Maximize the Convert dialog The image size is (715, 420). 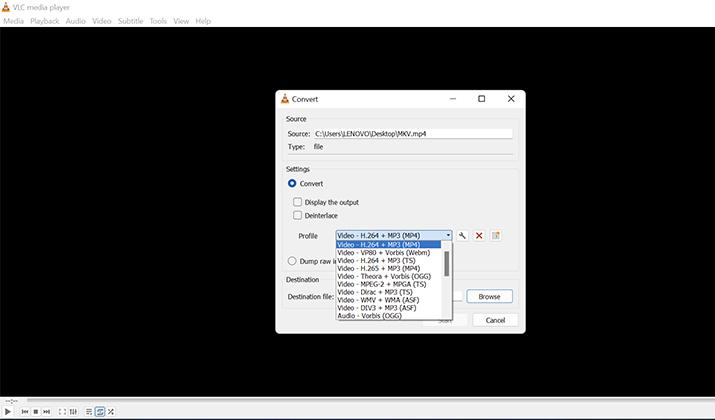pyautogui.click(x=482, y=99)
